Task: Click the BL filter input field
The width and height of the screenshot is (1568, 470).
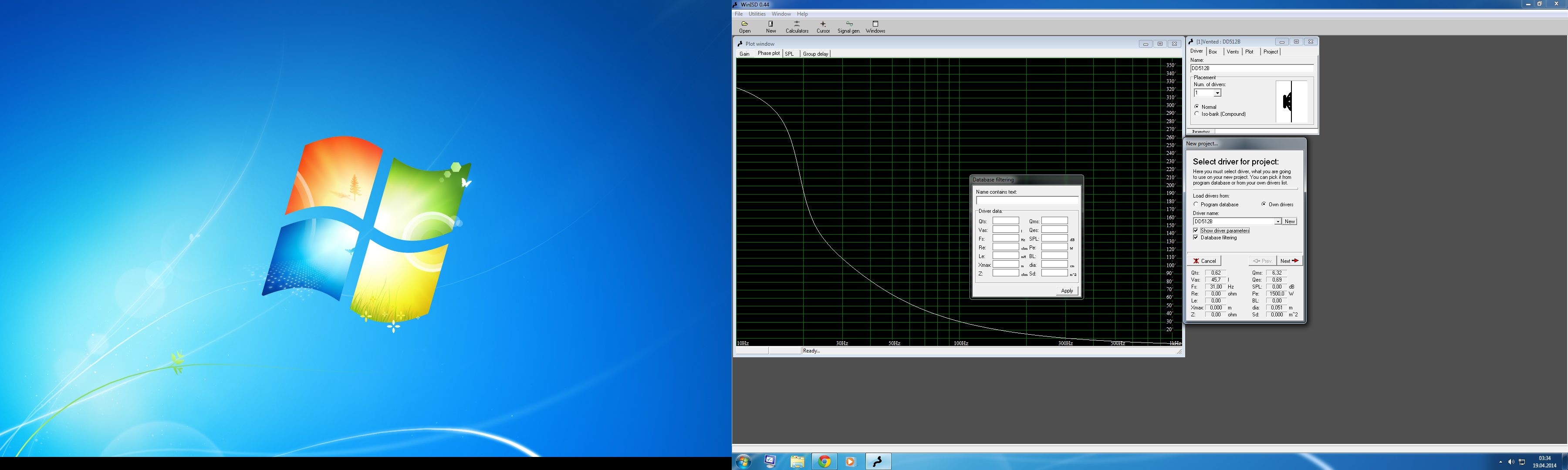Action: click(x=1054, y=256)
